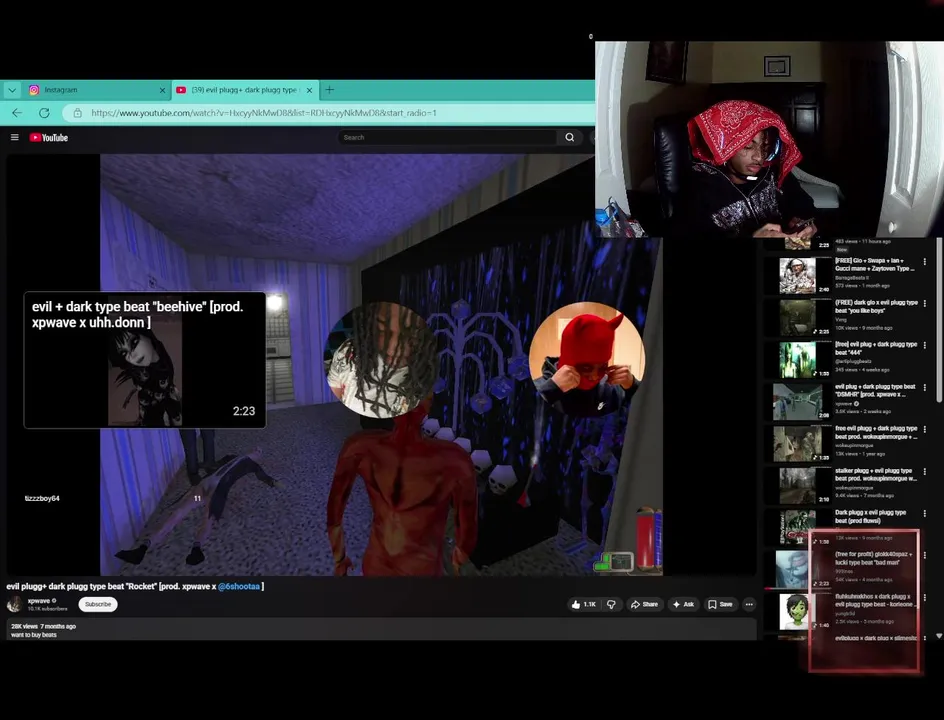View site info via the lock icon
The image size is (944, 720).
coord(77,113)
